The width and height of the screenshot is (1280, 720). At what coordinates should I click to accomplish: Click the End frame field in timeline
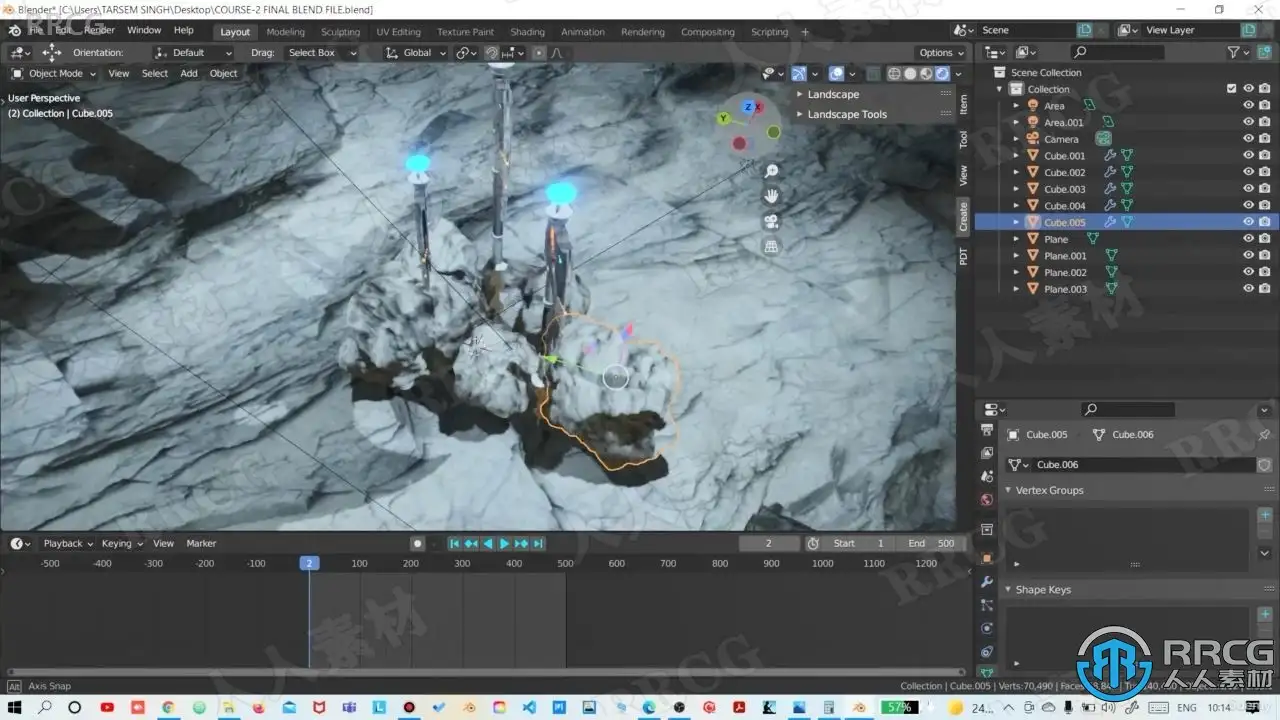click(x=930, y=543)
